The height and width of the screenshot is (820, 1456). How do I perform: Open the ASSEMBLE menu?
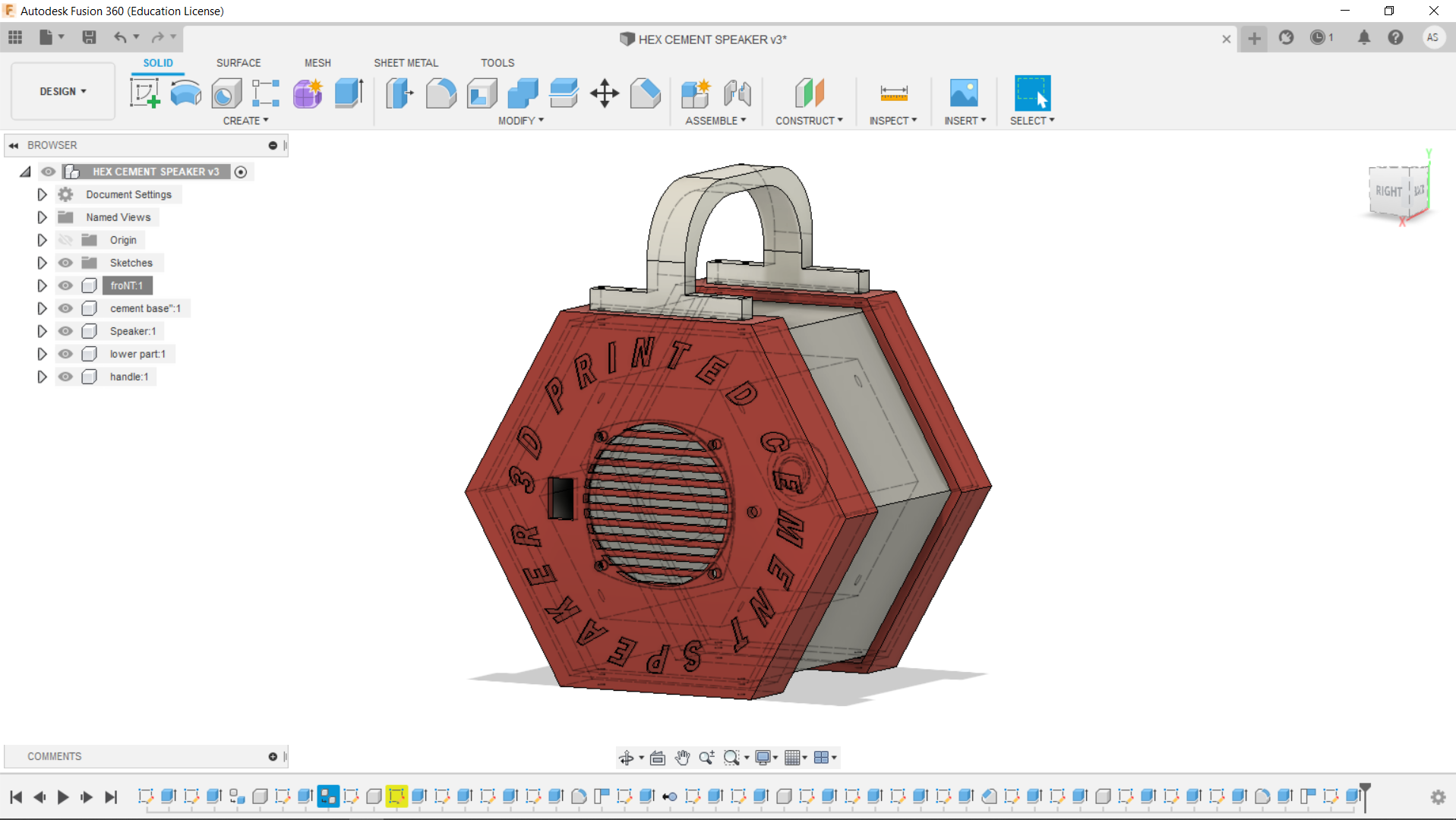pos(715,121)
